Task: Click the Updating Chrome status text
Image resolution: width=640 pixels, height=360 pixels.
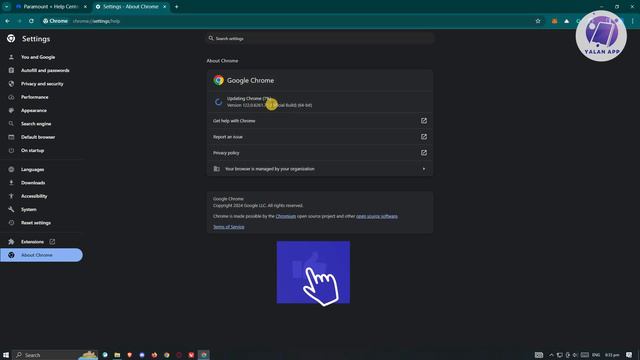Action: pos(249,98)
